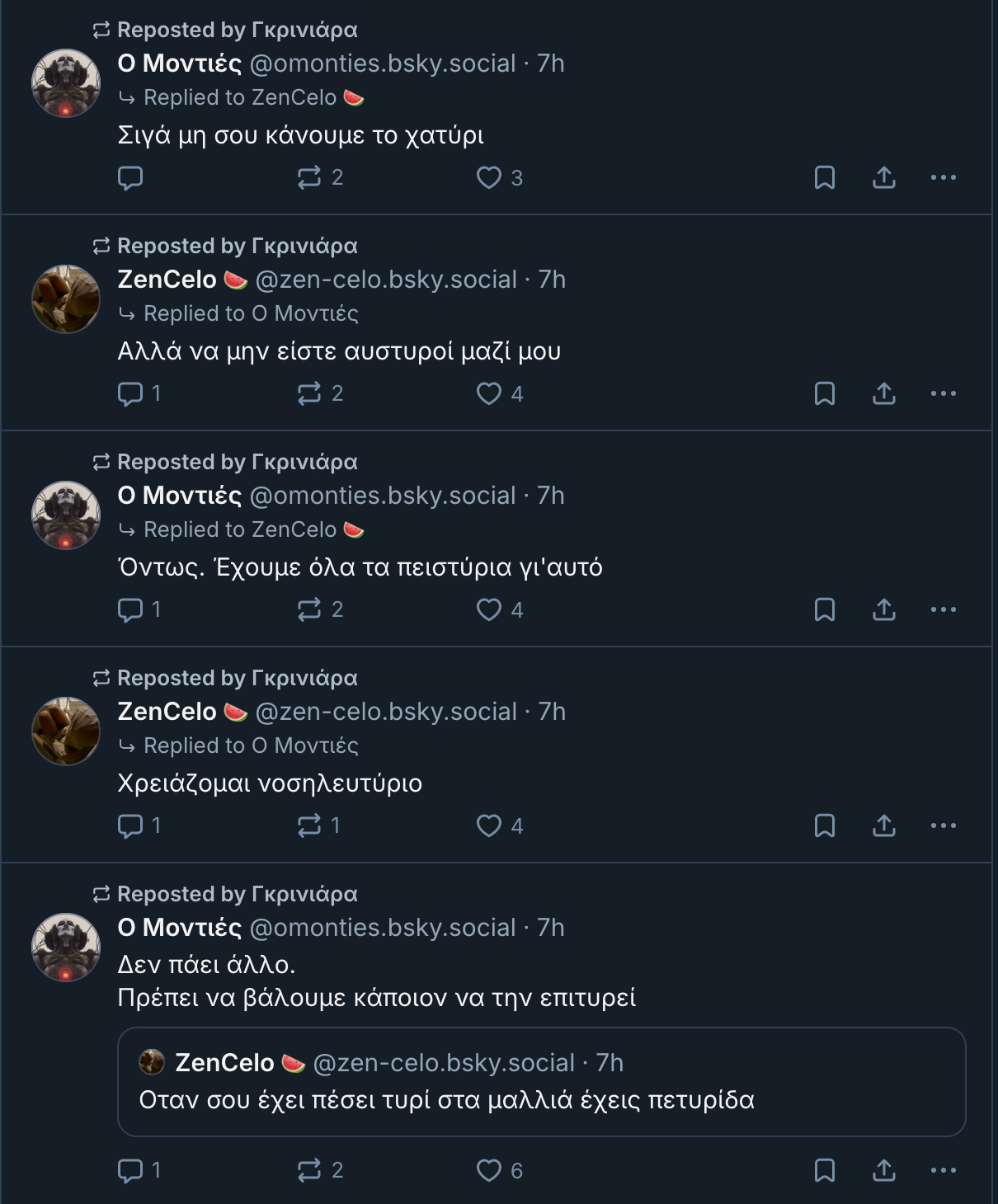Screen dimensions: 998x1204
Task: Open the three-dot menu on "Χρειάζομαι νοσηλευτύριο" post
Action: (943, 825)
